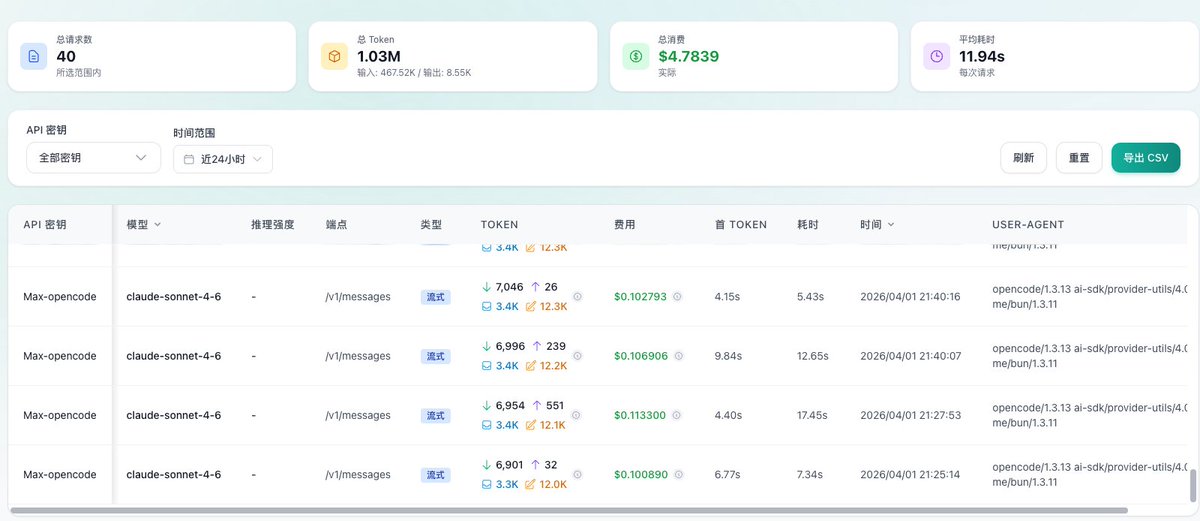
Task: Click cache write icon beside 12.0K
Action: pos(531,484)
